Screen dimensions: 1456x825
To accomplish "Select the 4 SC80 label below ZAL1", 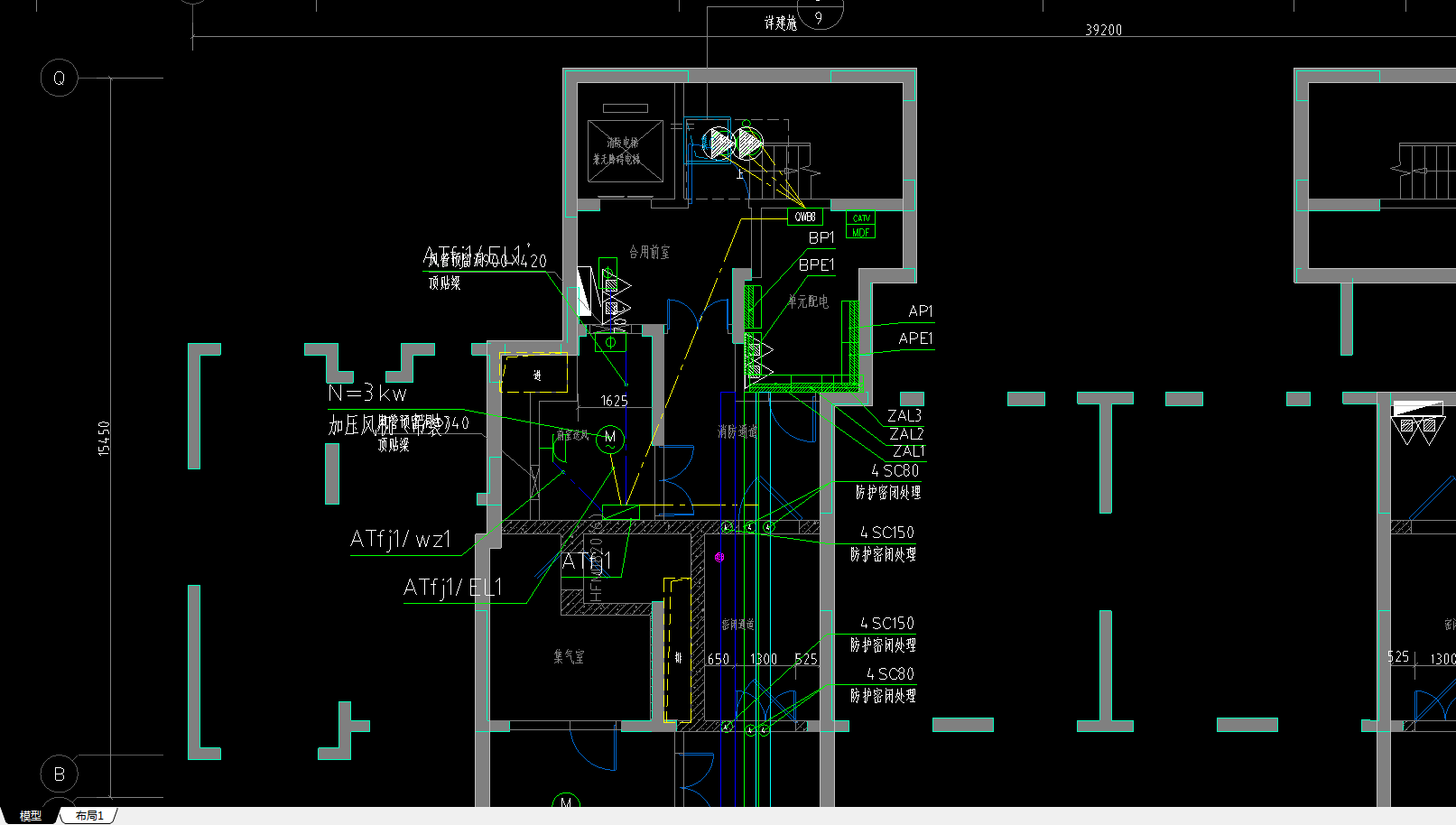I will pos(895,470).
